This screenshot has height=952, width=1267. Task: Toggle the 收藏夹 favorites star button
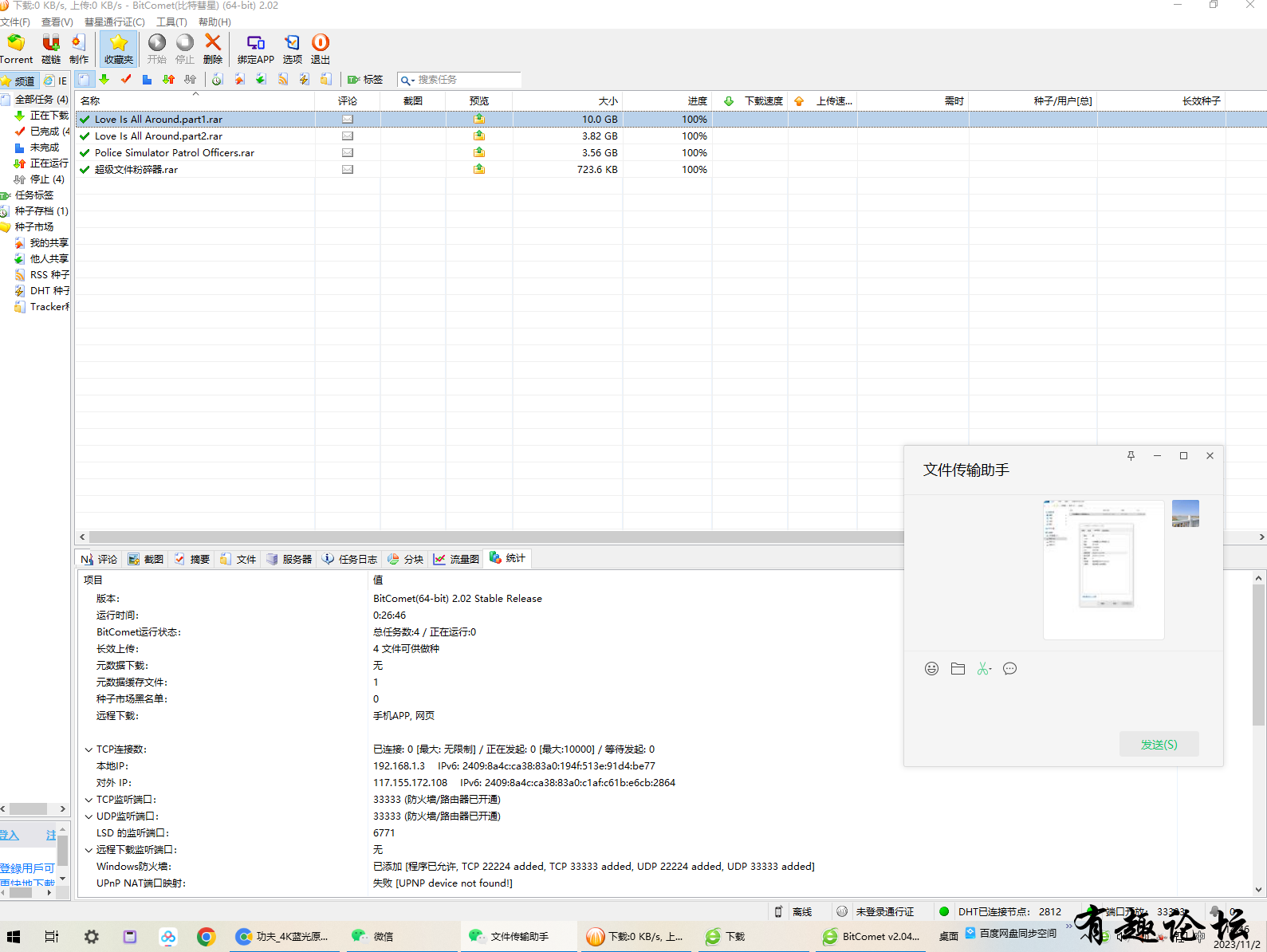coord(119,49)
